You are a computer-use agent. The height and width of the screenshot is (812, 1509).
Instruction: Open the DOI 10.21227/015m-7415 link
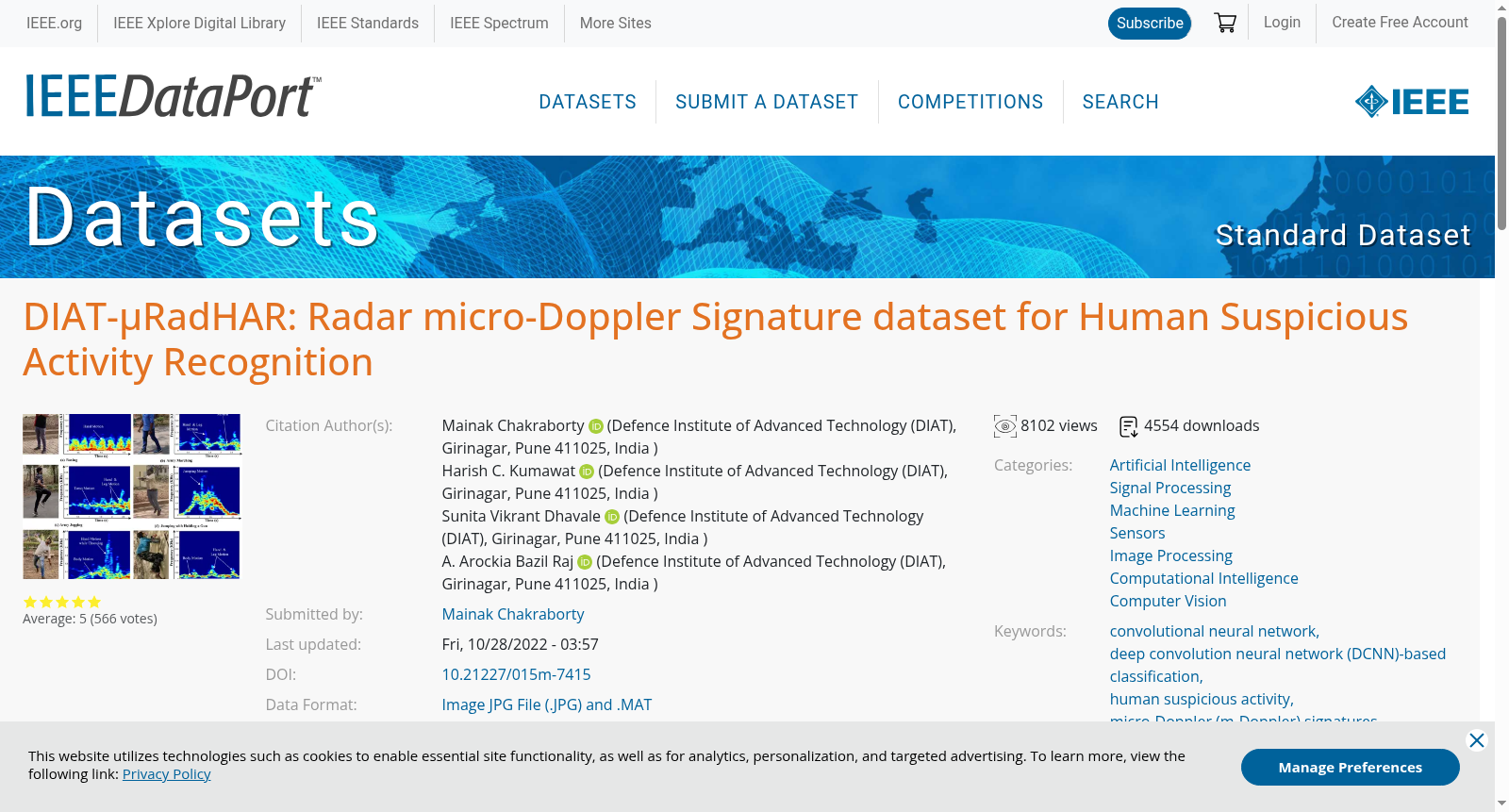tap(517, 675)
